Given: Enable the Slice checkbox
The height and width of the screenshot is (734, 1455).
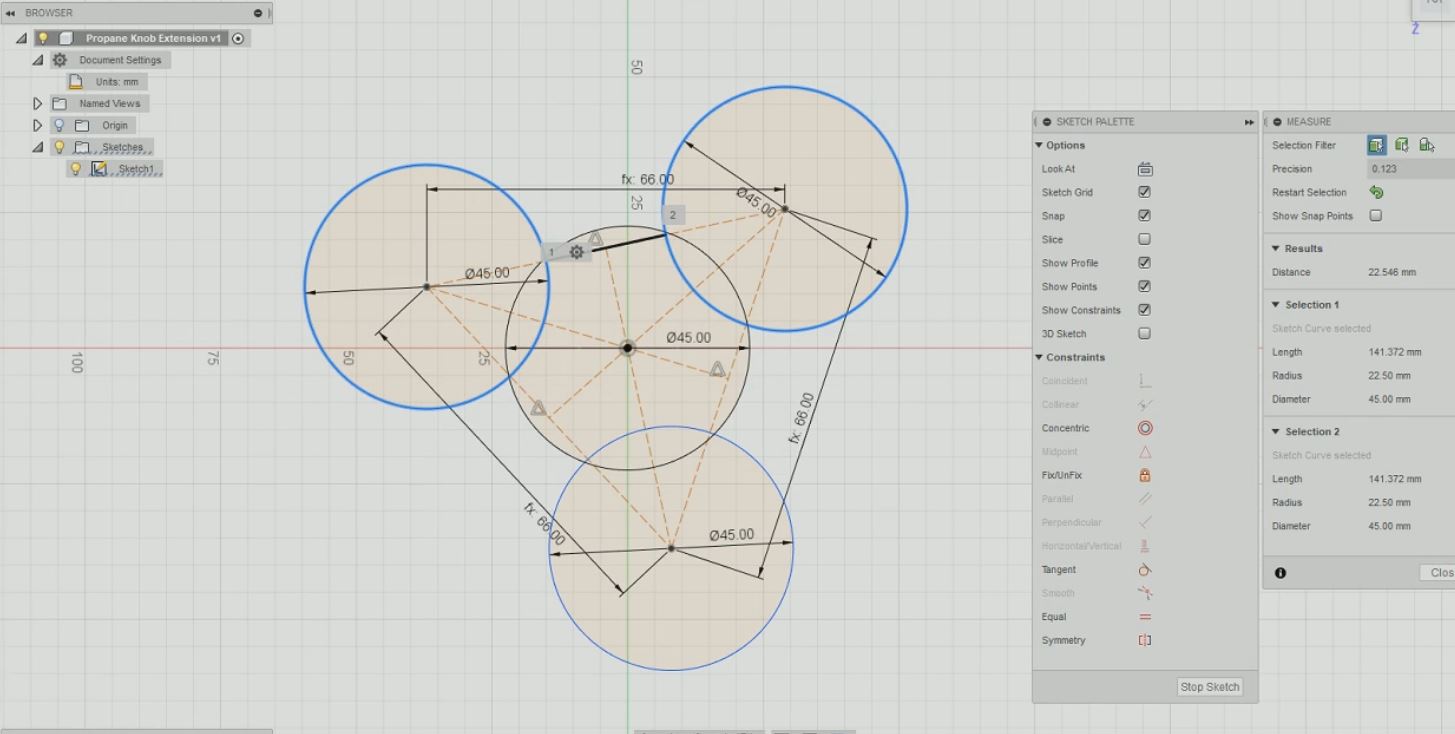Looking at the screenshot, I should pyautogui.click(x=1145, y=240).
